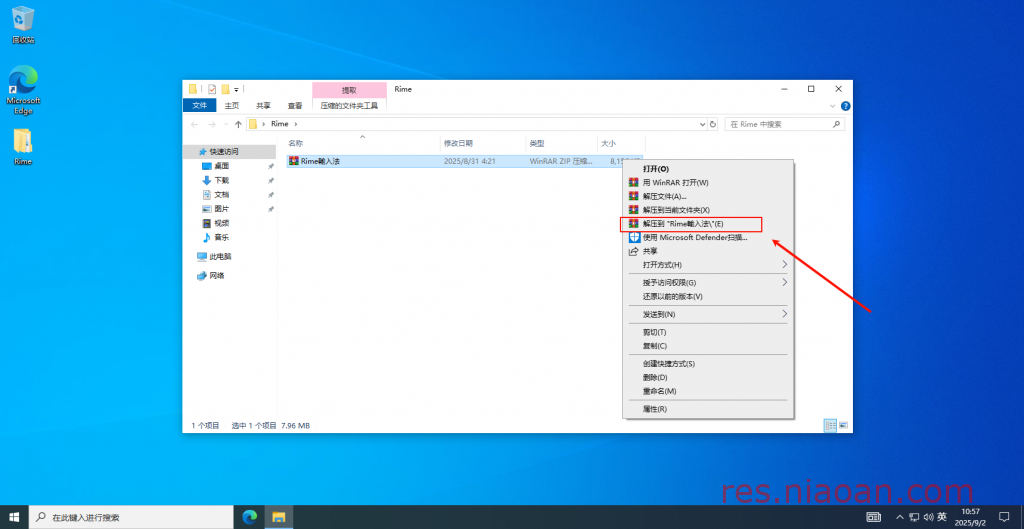Scan with Microsoft Defender menu entry

pyautogui.click(x=708, y=238)
